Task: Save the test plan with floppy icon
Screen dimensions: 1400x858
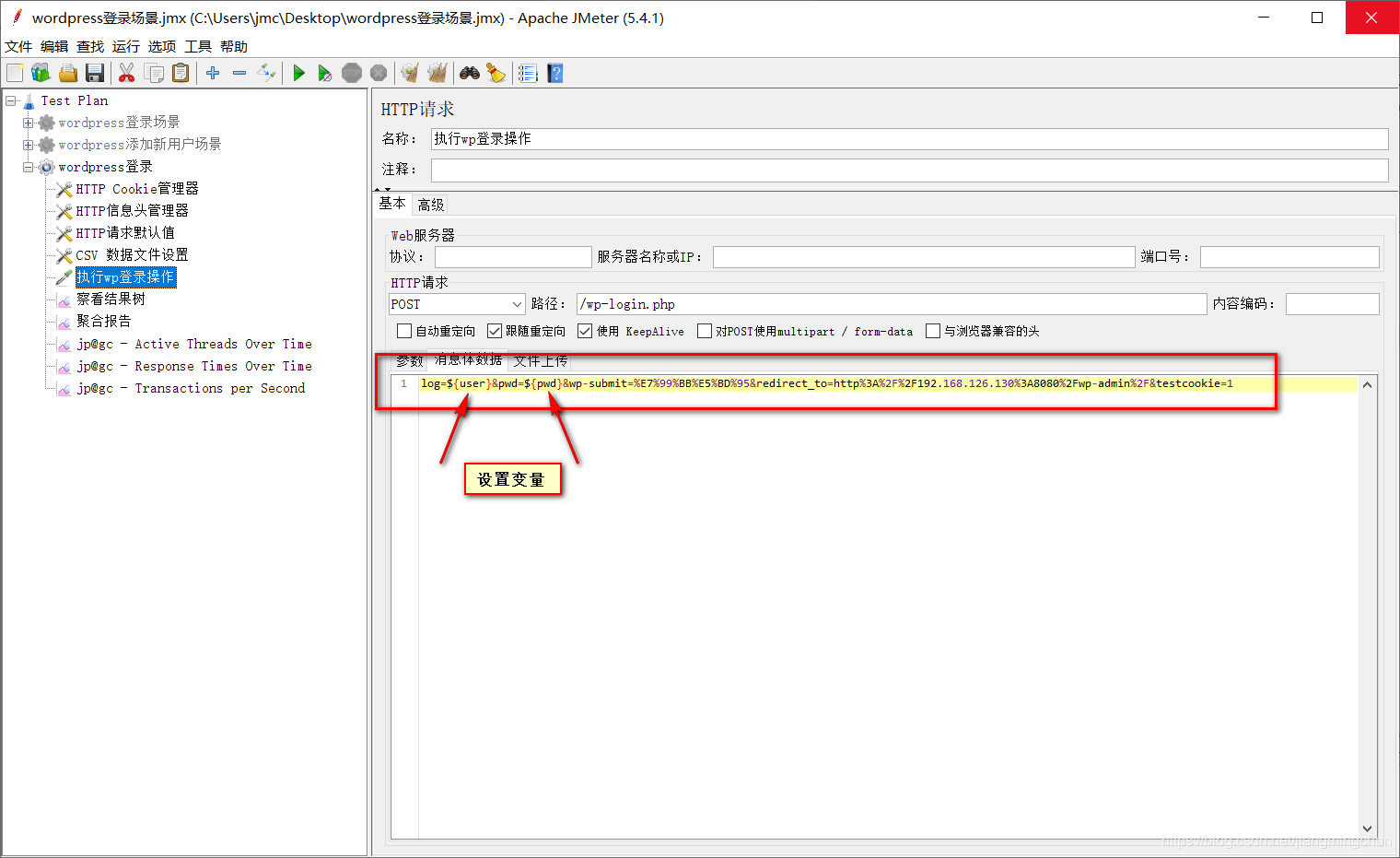Action: tap(94, 73)
